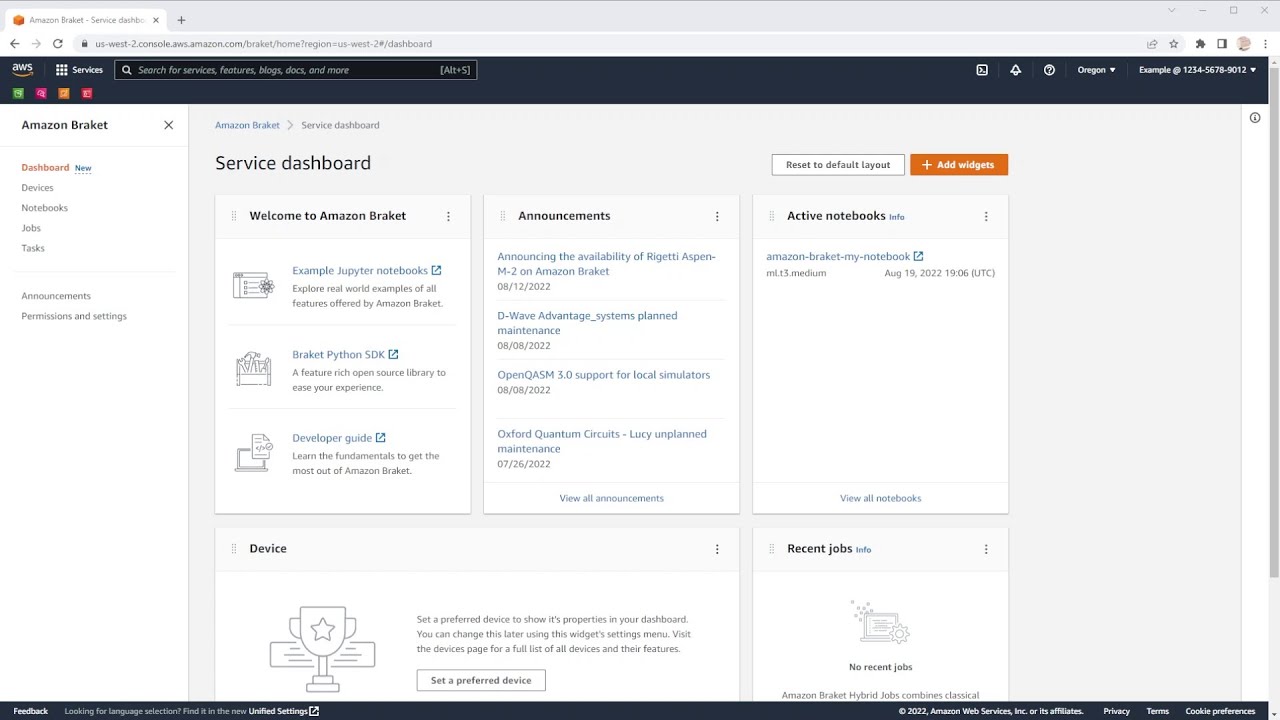The height and width of the screenshot is (720, 1280).
Task: Click the Braket Python SDK toolbox icon
Action: coord(253,369)
